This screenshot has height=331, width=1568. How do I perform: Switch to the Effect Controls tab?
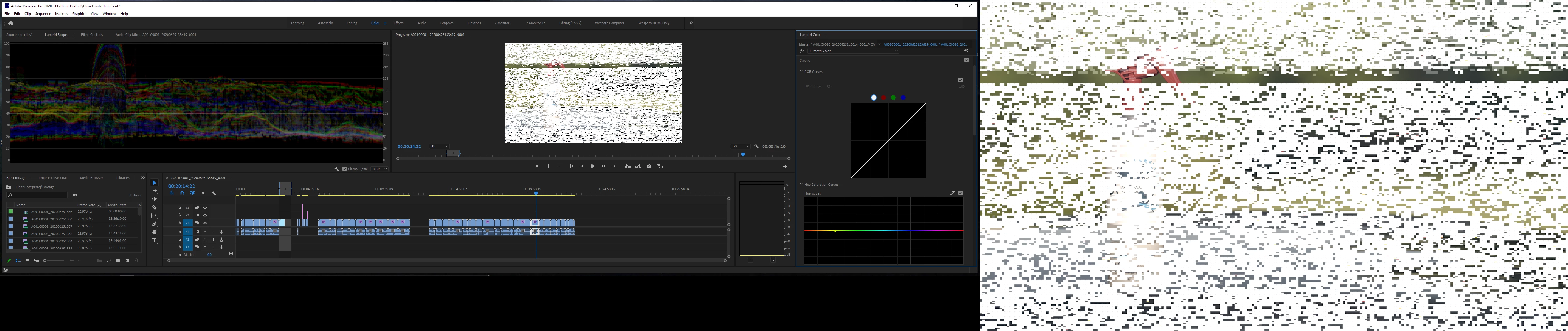click(92, 35)
